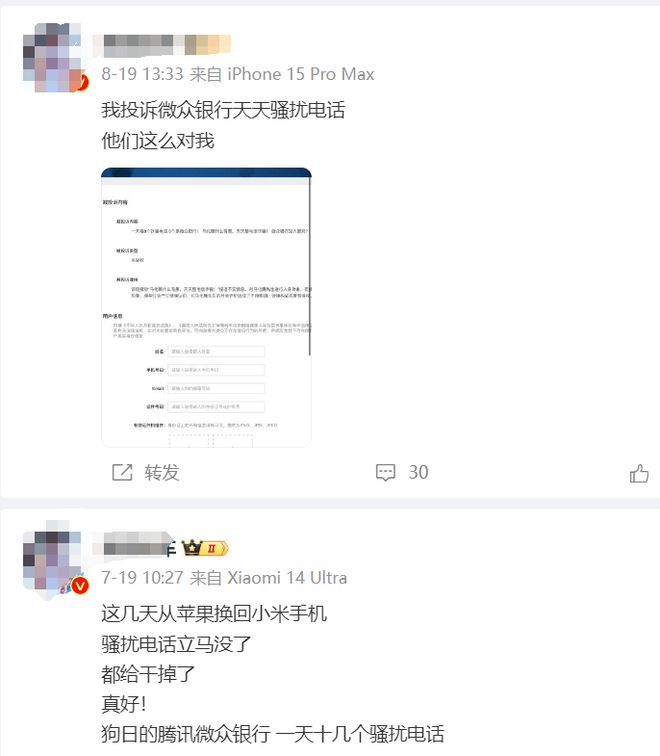Open the first poster's blurred username
Screen dimensions: 660x756
point(162,45)
